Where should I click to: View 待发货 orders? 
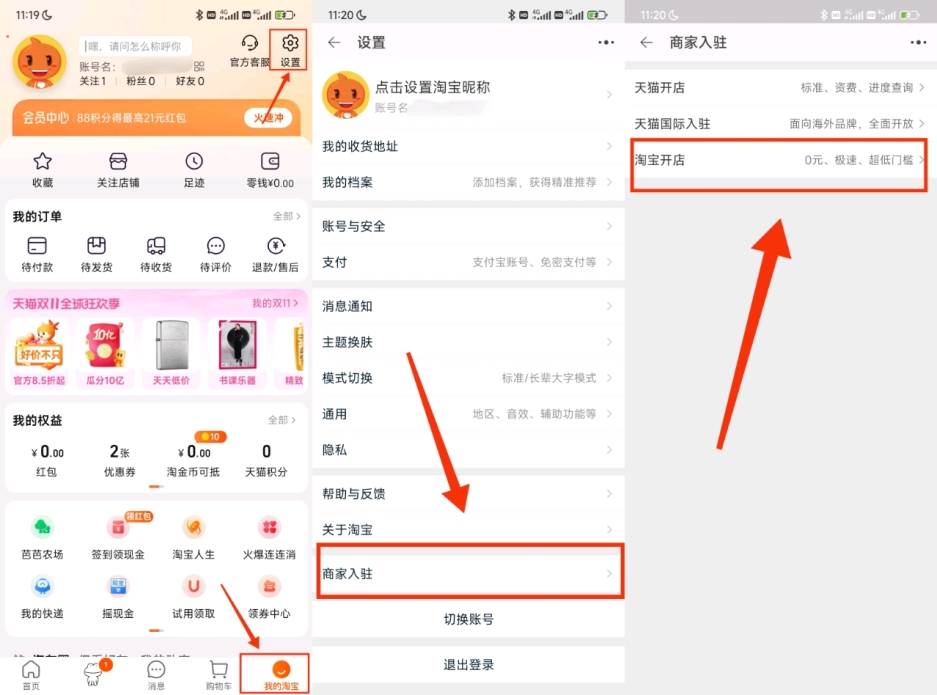coord(96,254)
